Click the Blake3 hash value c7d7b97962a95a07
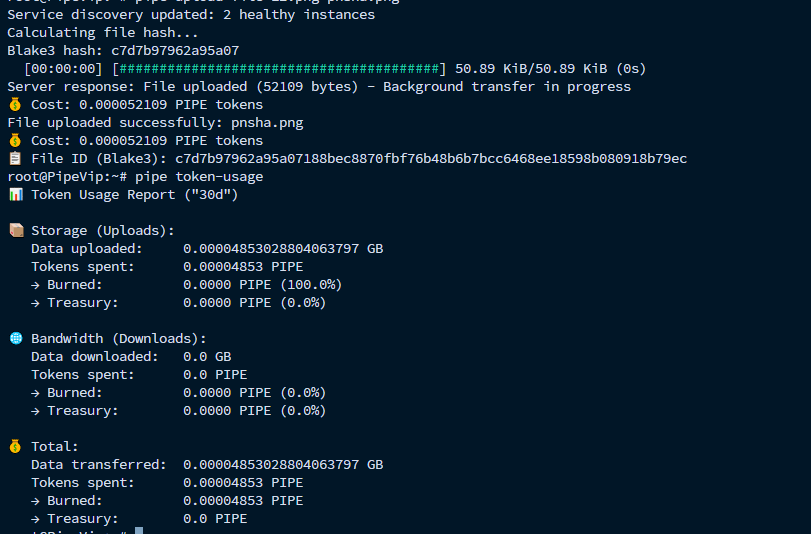 coord(175,51)
